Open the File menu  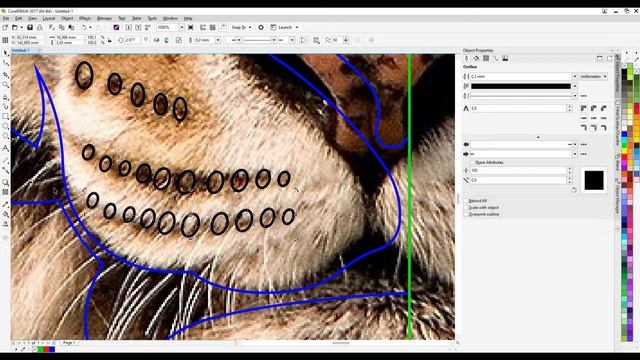[x=6, y=18]
